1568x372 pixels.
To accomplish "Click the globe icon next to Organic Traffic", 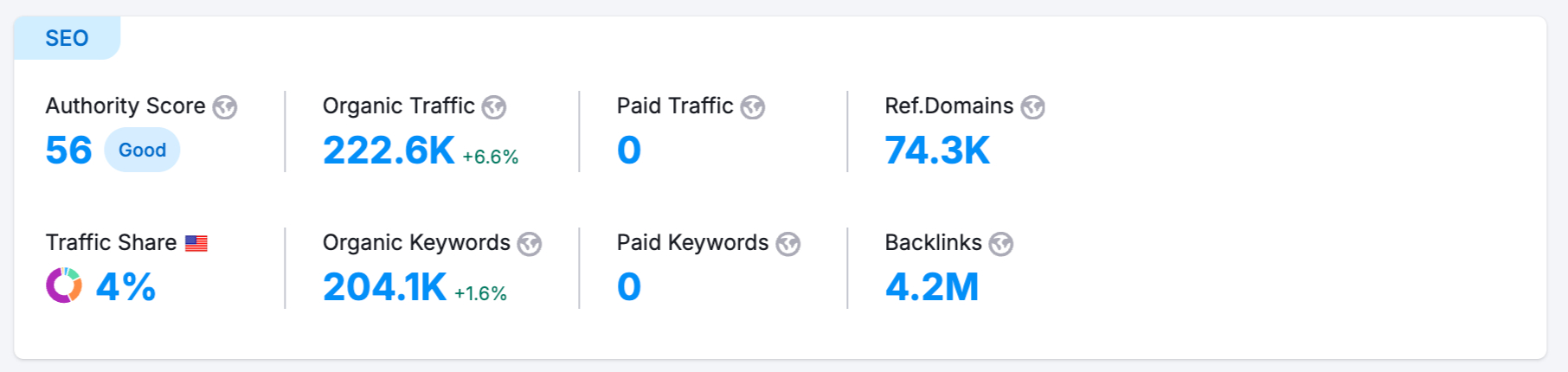I will 494,107.
